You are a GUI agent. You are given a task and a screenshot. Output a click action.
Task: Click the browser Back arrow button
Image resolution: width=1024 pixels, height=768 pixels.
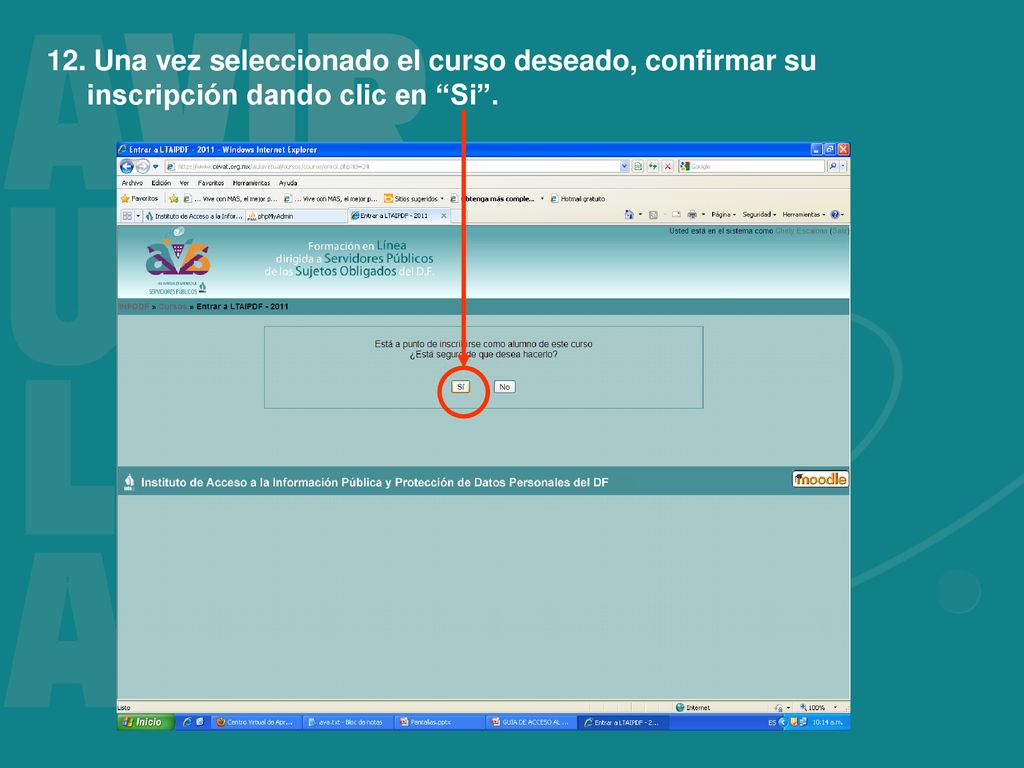coord(126,167)
